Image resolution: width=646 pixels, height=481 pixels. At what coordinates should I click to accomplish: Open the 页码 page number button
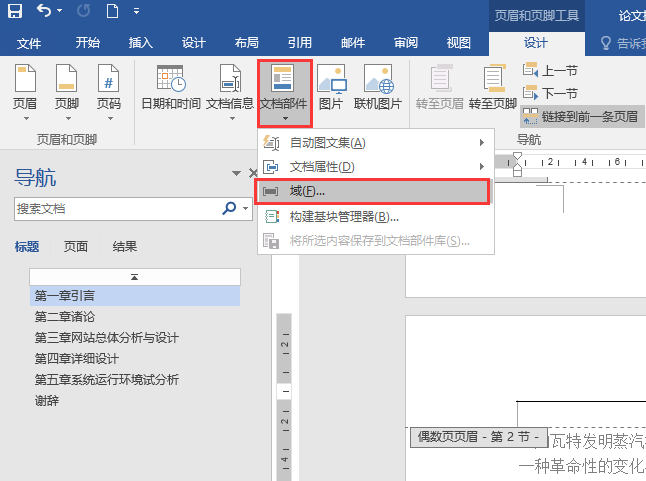click(108, 88)
